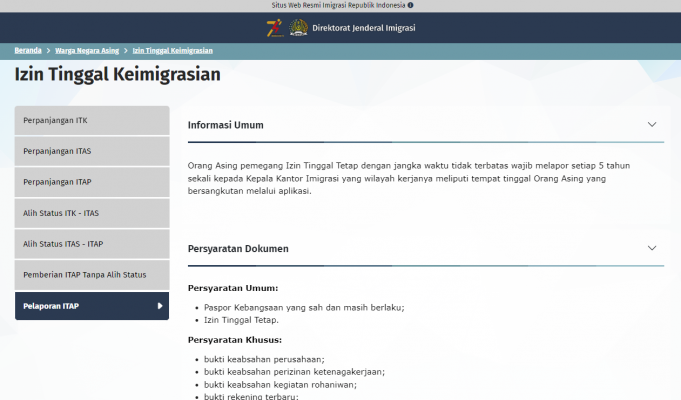Image resolution: width=681 pixels, height=400 pixels.
Task: Click the Izin Tinggal Keimigrasian breadcrumb link
Action: coord(172,50)
